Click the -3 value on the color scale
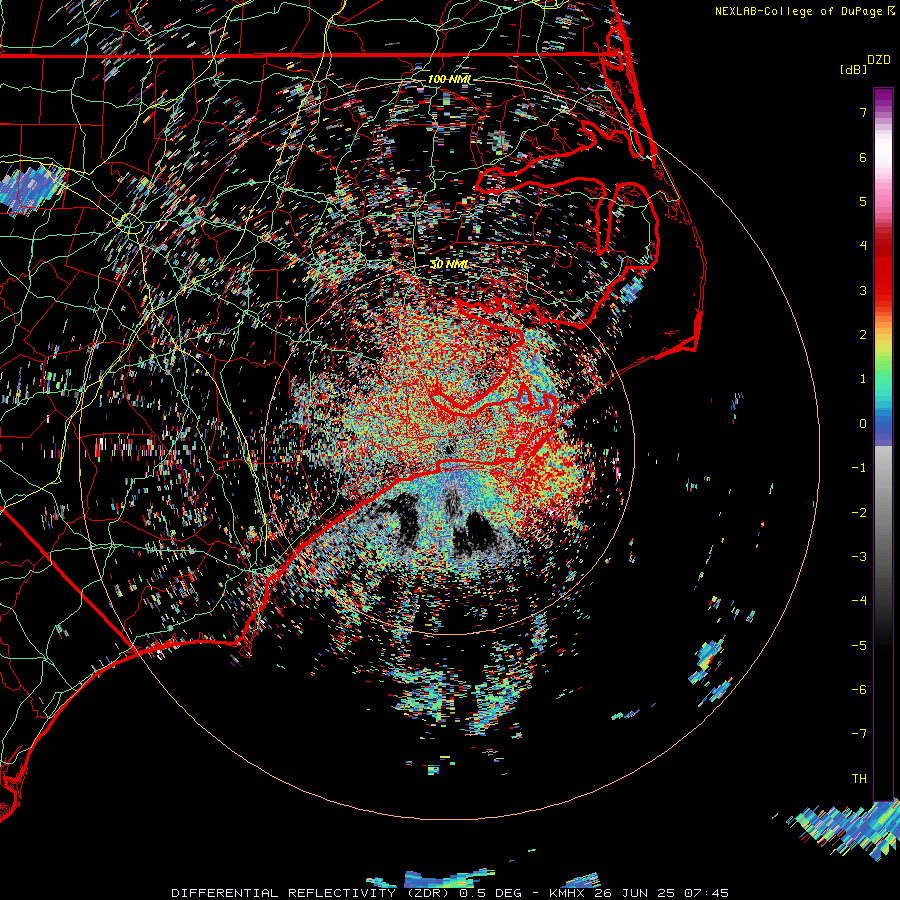This screenshot has width=900, height=900. pos(859,557)
